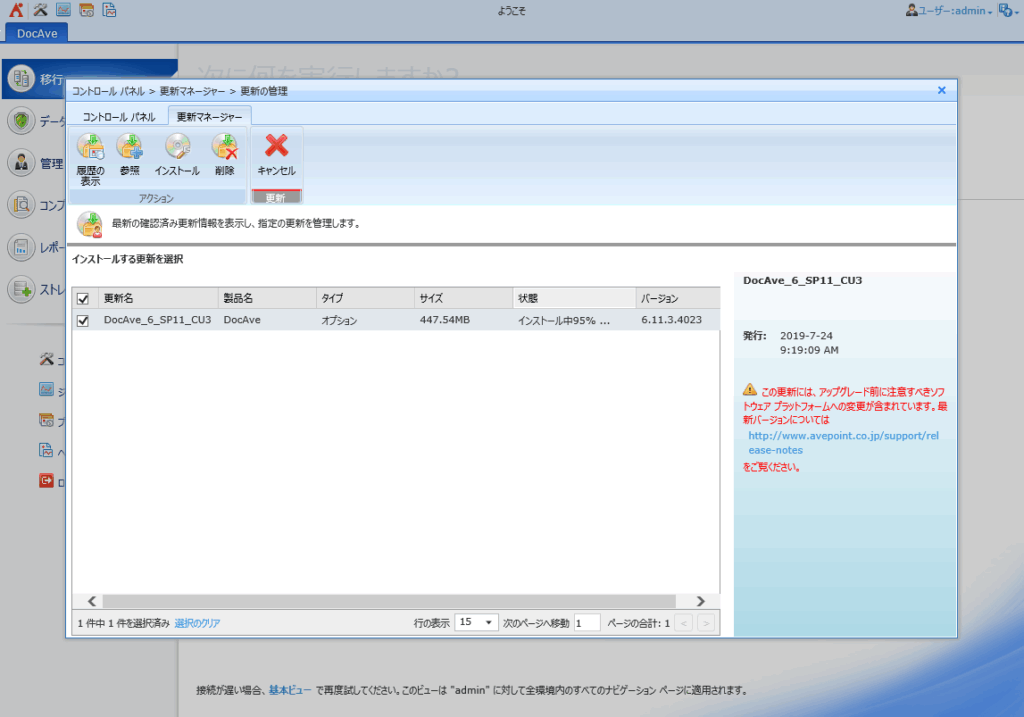The width and height of the screenshot is (1024, 717).
Task: Click the DocAve_6_SP11_CU3 update name cell
Action: [157, 320]
